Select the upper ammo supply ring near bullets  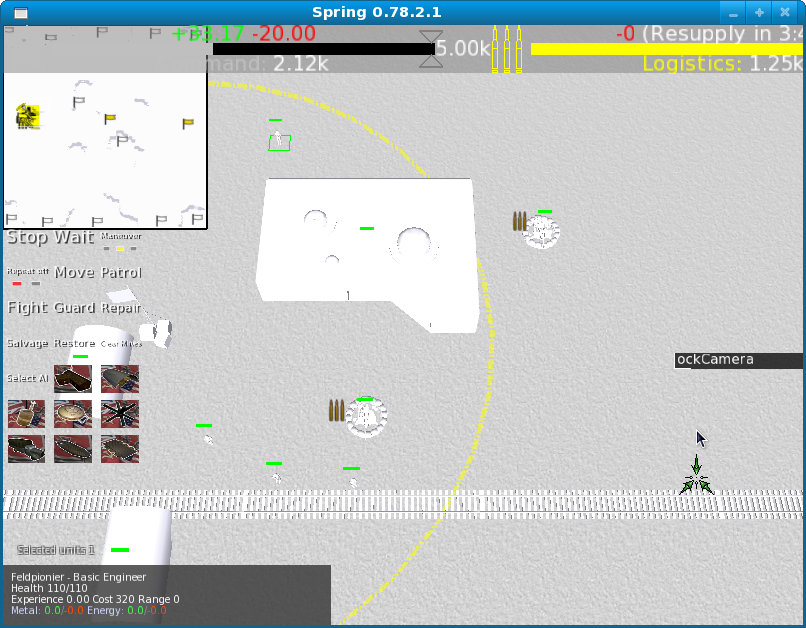pos(541,232)
